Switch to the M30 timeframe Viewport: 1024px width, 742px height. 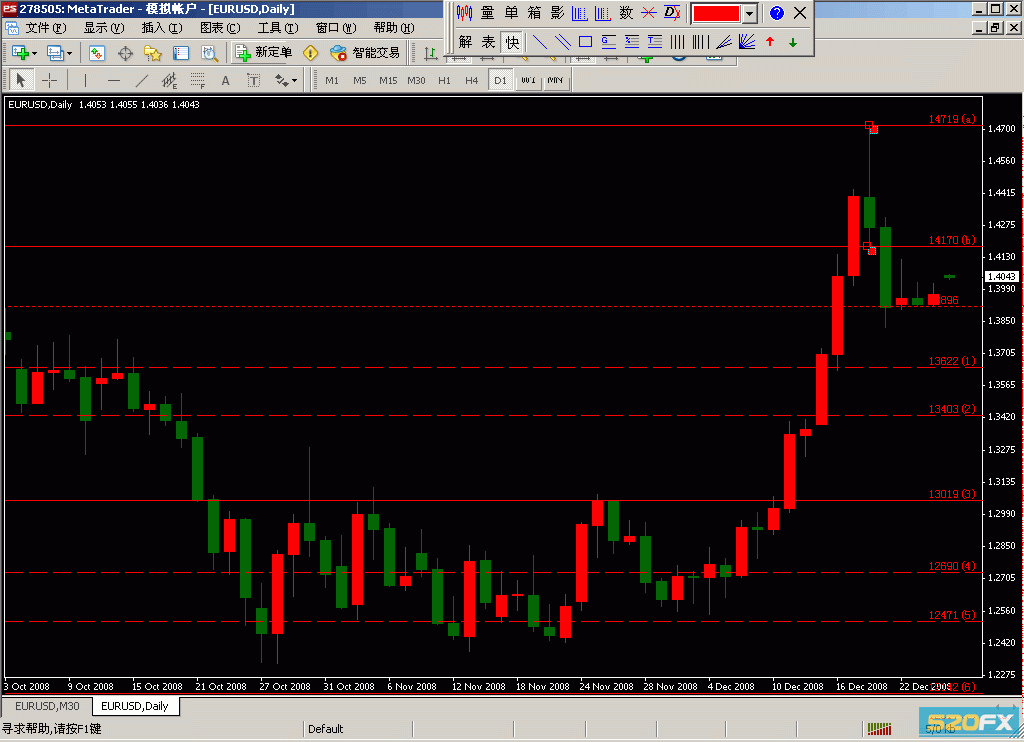point(416,80)
